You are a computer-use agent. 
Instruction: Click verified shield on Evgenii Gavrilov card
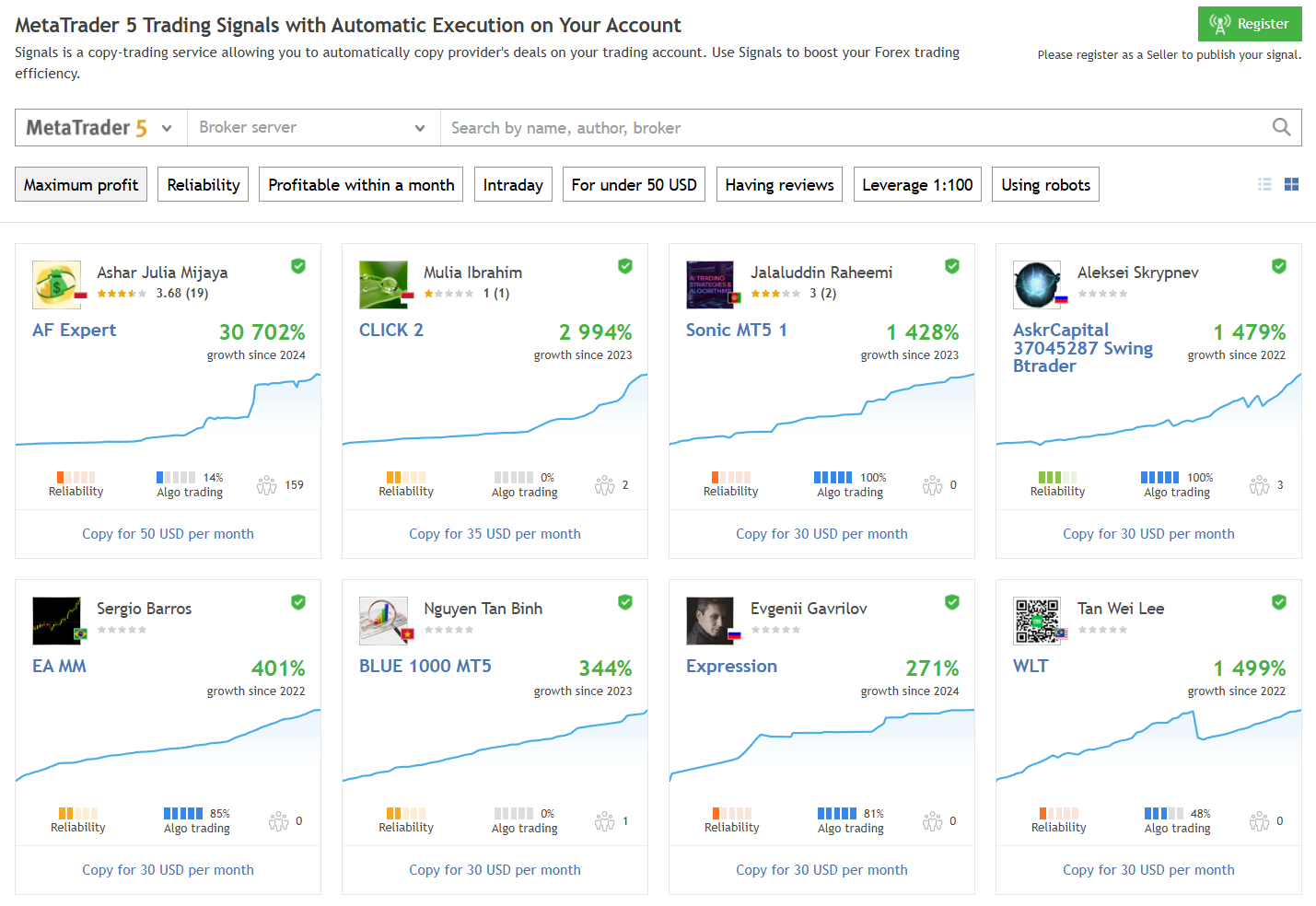952,602
